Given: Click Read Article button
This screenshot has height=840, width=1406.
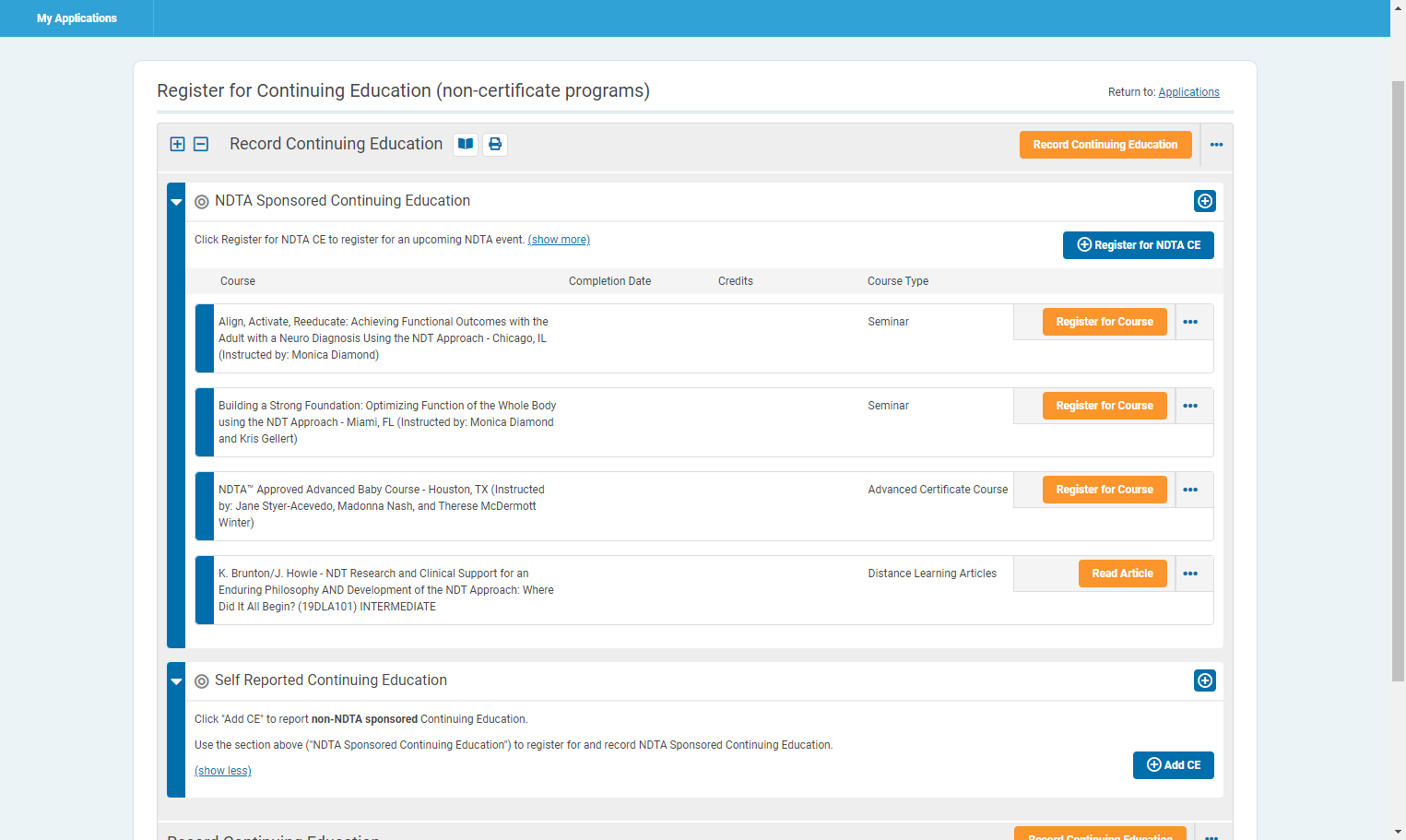Looking at the screenshot, I should pos(1123,574).
